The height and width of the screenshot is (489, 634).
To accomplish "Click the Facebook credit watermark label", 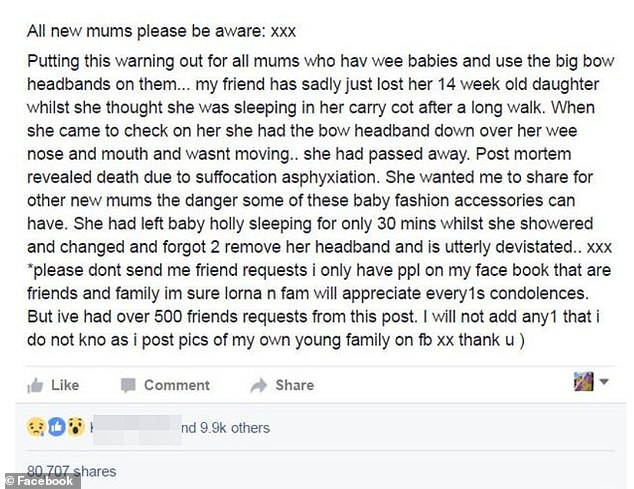I will 40,481.
